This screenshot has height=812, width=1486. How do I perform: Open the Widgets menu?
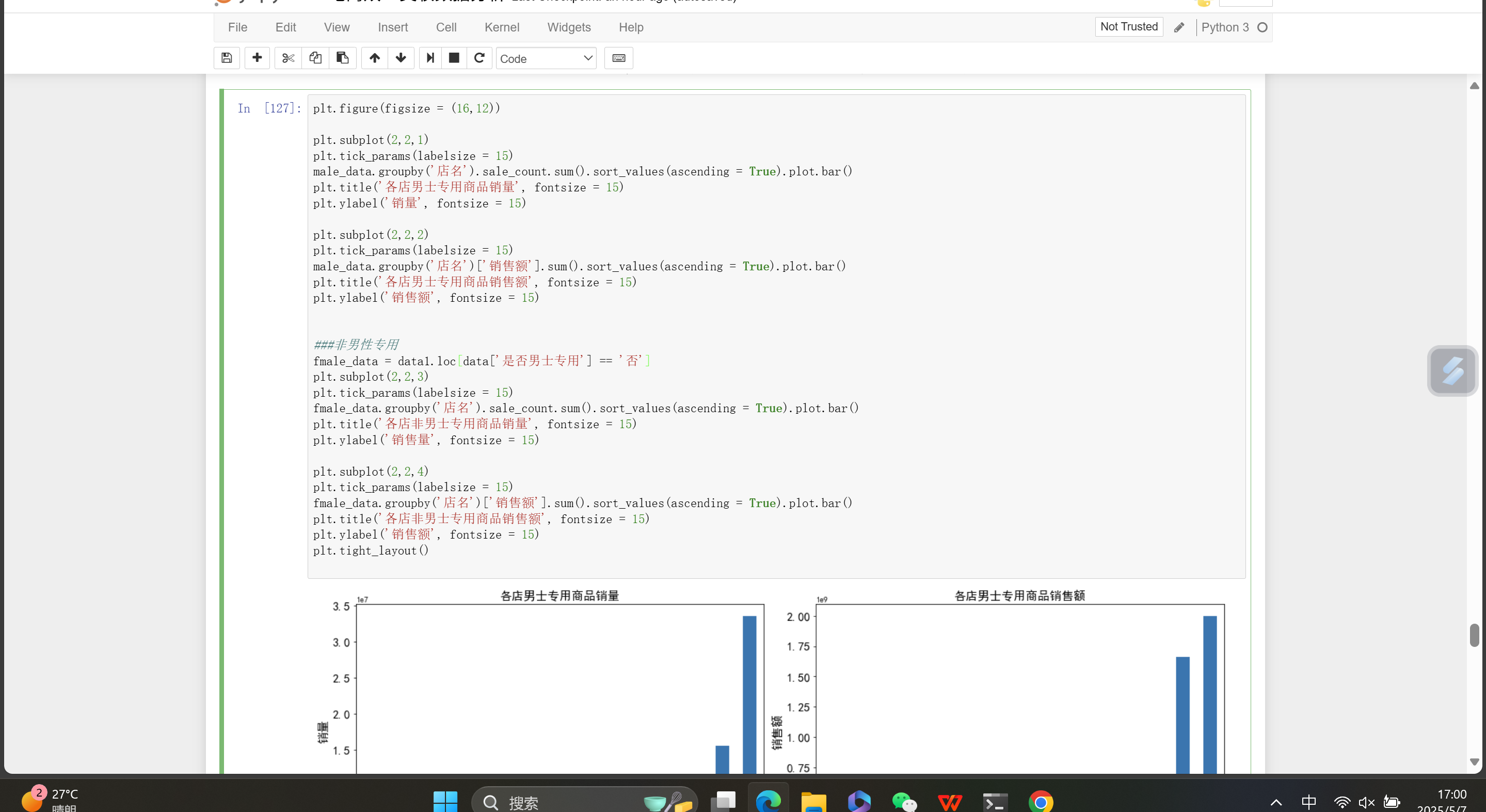(568, 27)
